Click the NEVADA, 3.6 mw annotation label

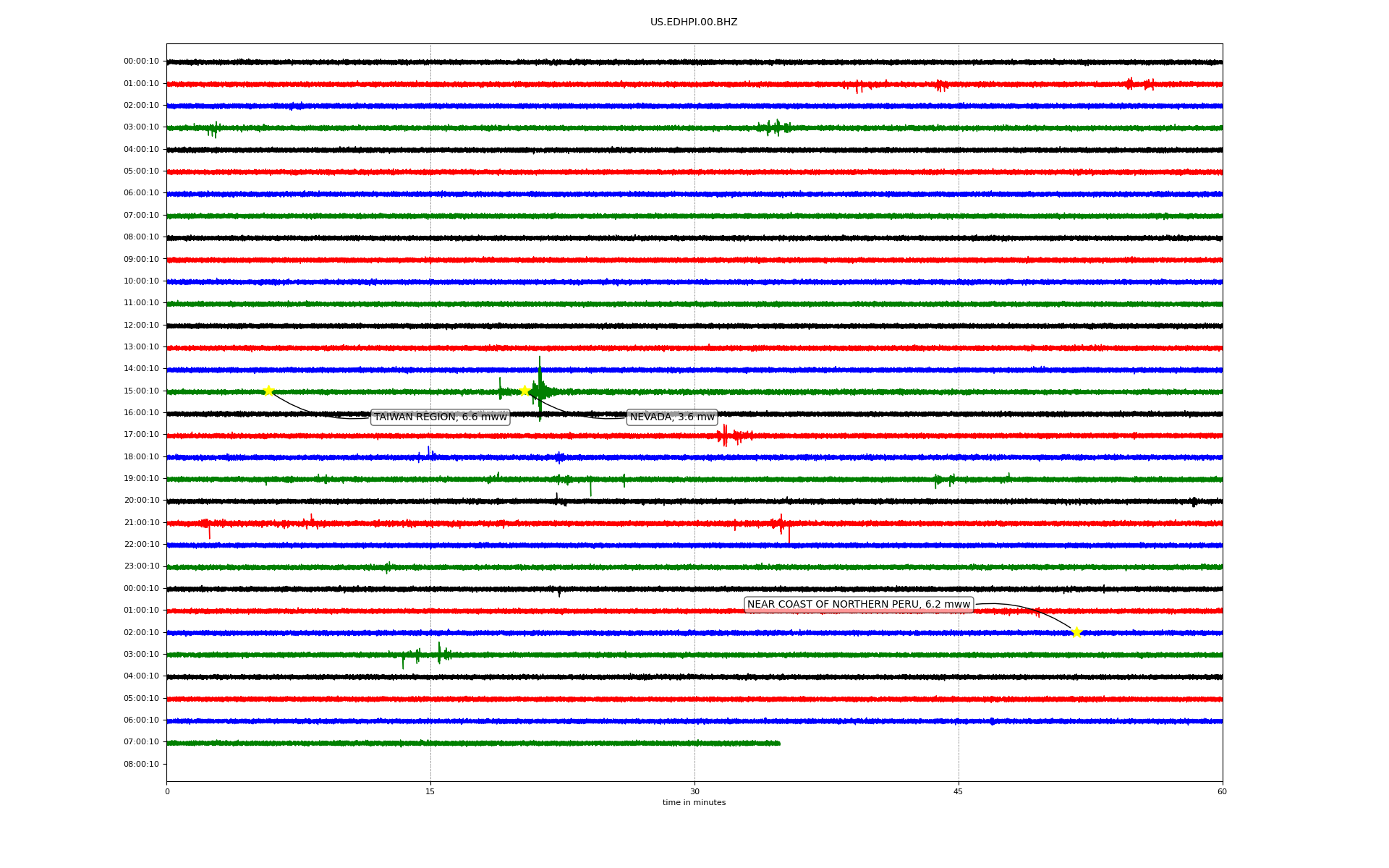click(671, 417)
